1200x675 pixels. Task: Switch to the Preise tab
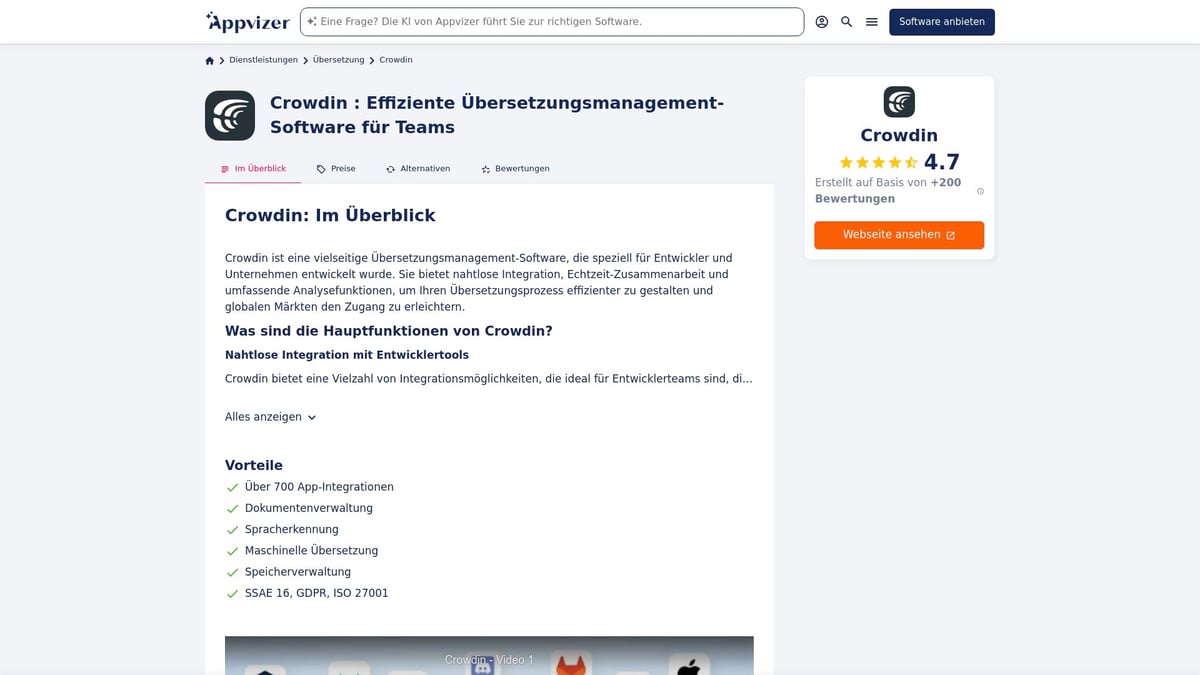[x=336, y=169]
